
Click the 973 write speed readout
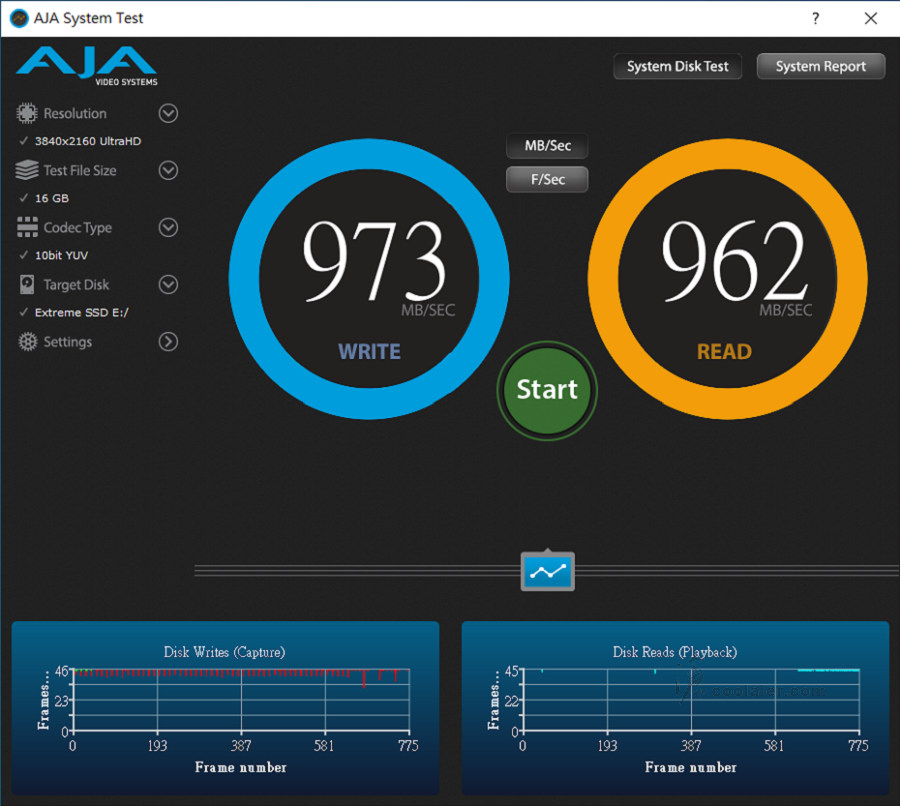374,261
